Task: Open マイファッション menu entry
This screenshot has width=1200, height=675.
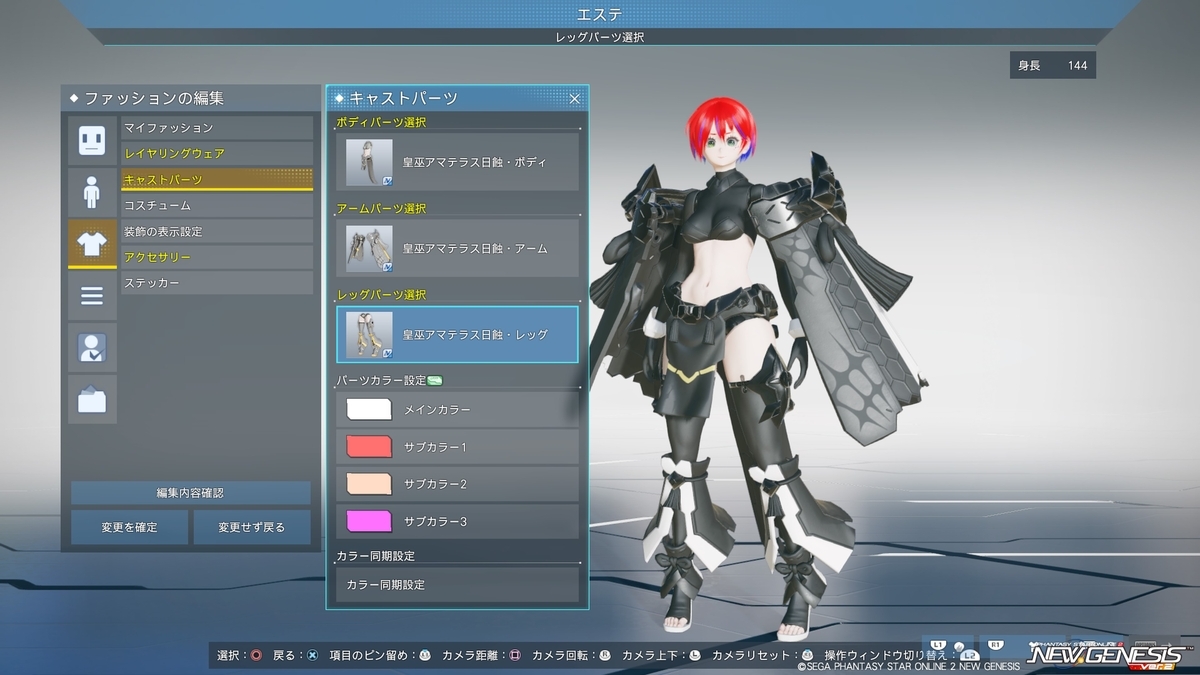Action: [x=217, y=128]
